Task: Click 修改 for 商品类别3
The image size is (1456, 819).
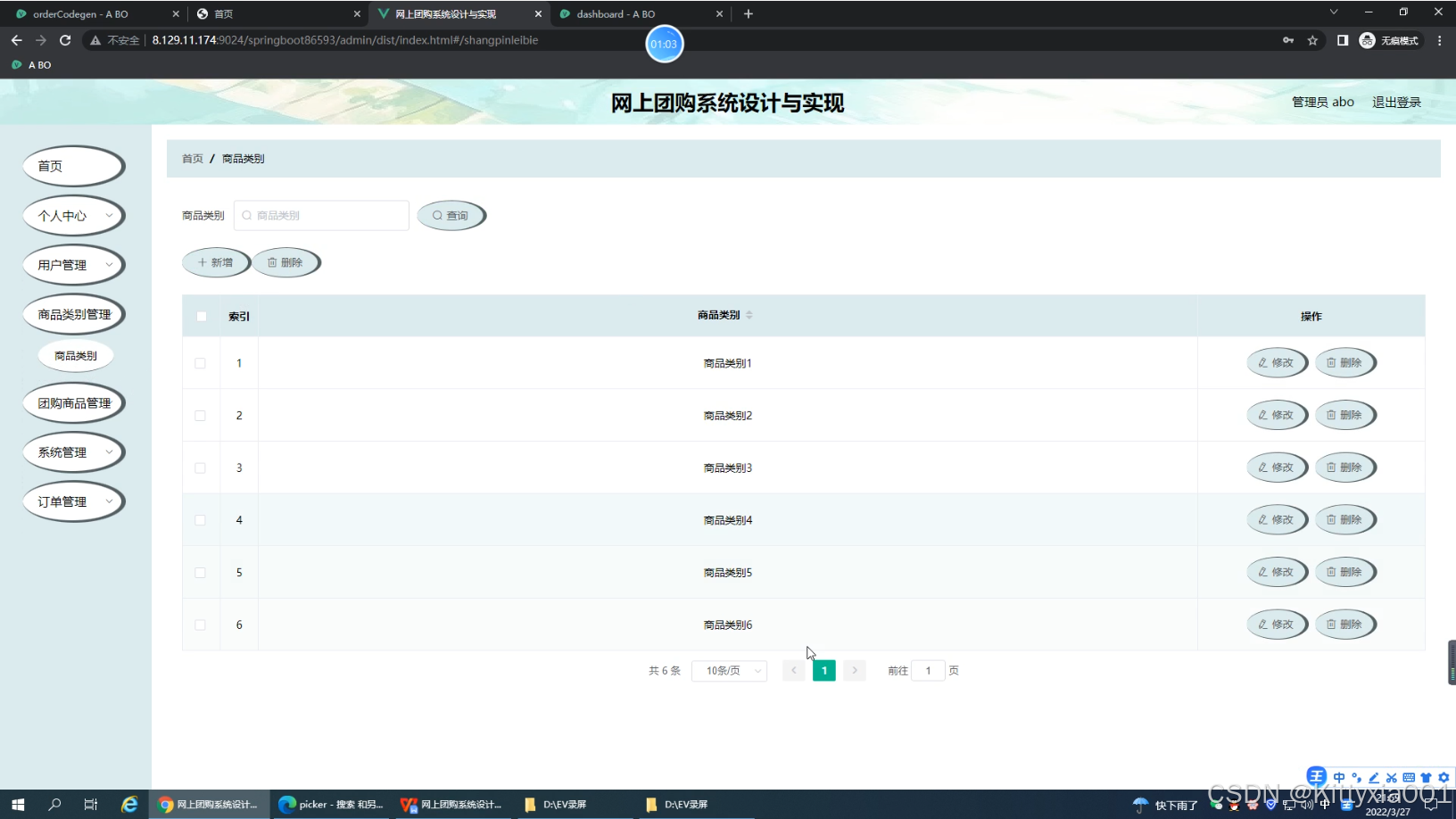Action: [x=1277, y=467]
